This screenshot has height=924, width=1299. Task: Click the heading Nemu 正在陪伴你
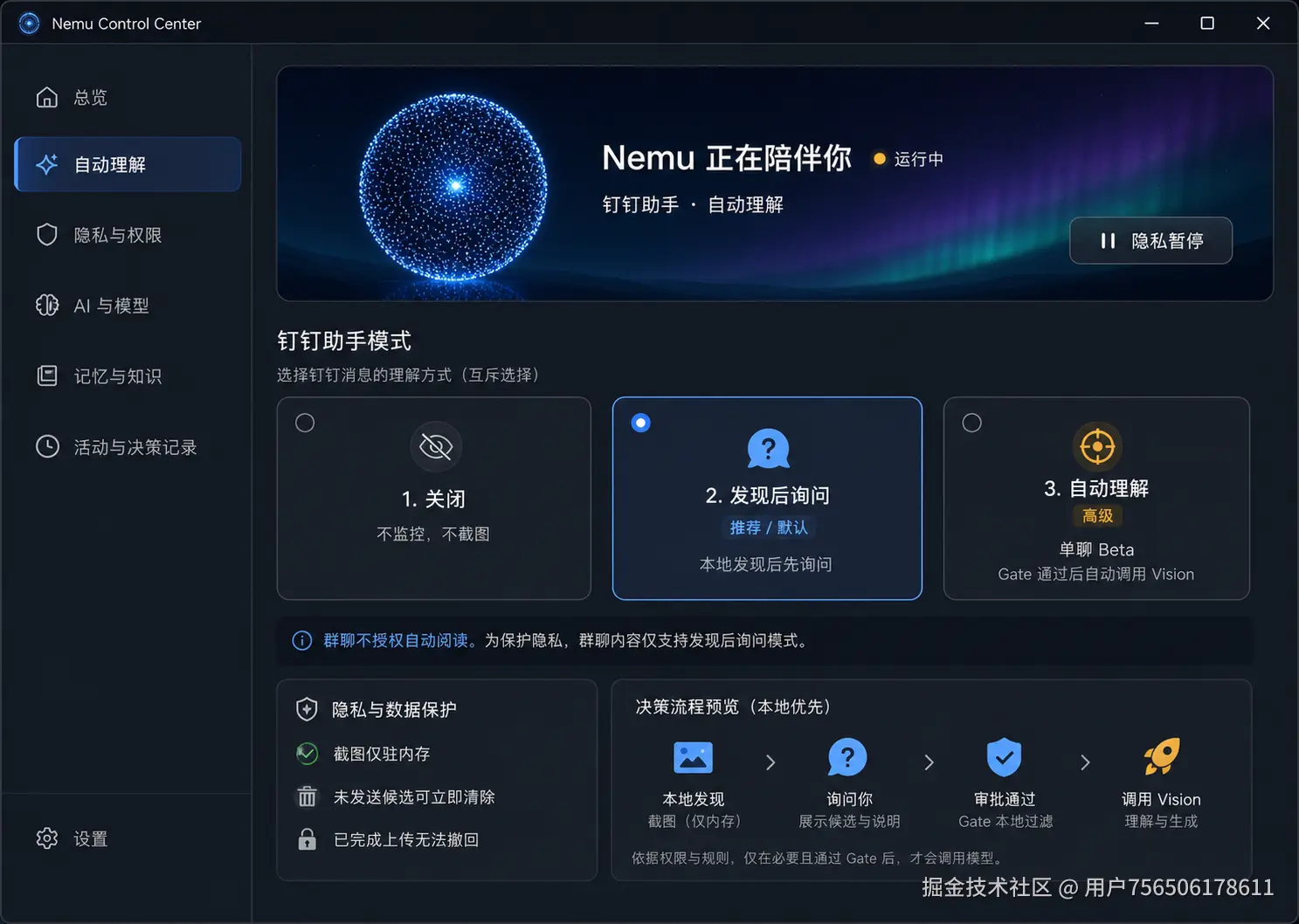coord(727,158)
